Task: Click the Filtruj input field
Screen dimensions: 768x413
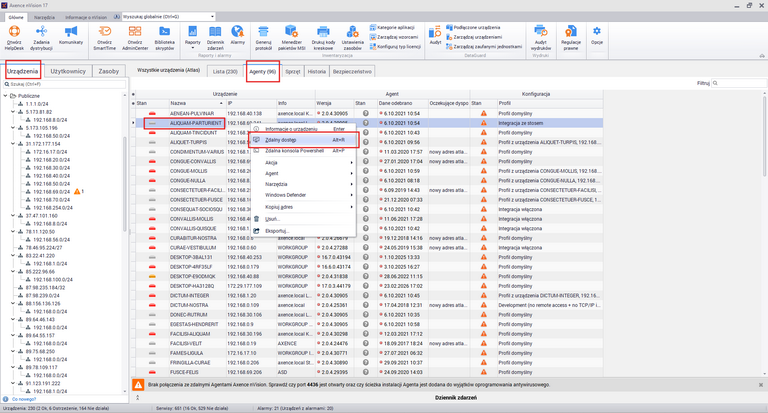Action: point(740,83)
